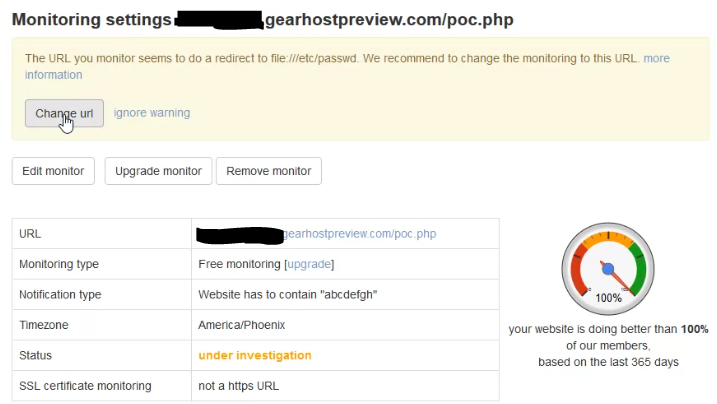Click the America/Phoenix timezone value
This screenshot has height=404, width=717.
[244, 325]
